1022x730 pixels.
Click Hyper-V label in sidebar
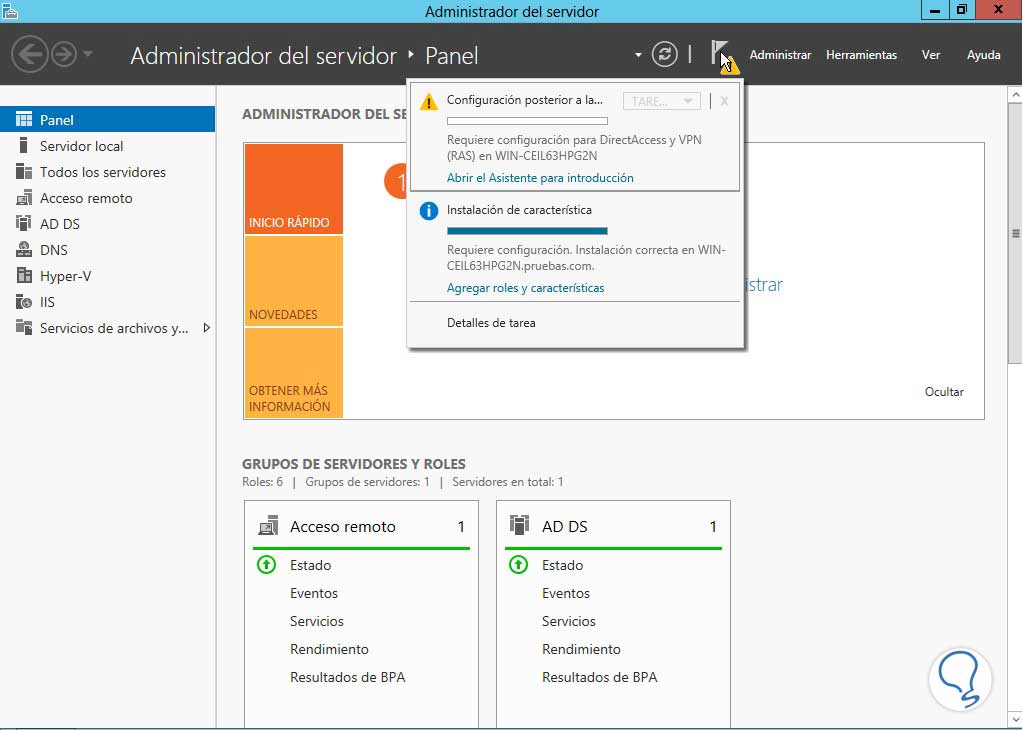coord(65,276)
